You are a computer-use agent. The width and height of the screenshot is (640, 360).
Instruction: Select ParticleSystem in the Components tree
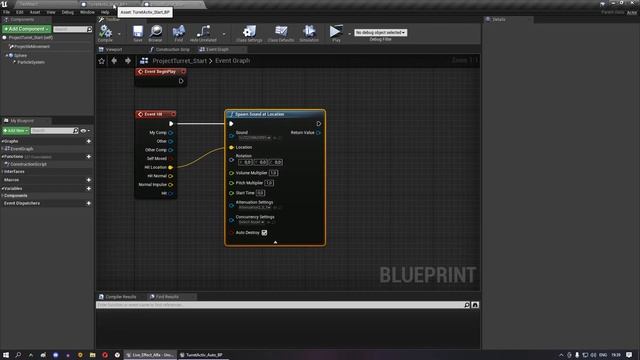click(31, 62)
